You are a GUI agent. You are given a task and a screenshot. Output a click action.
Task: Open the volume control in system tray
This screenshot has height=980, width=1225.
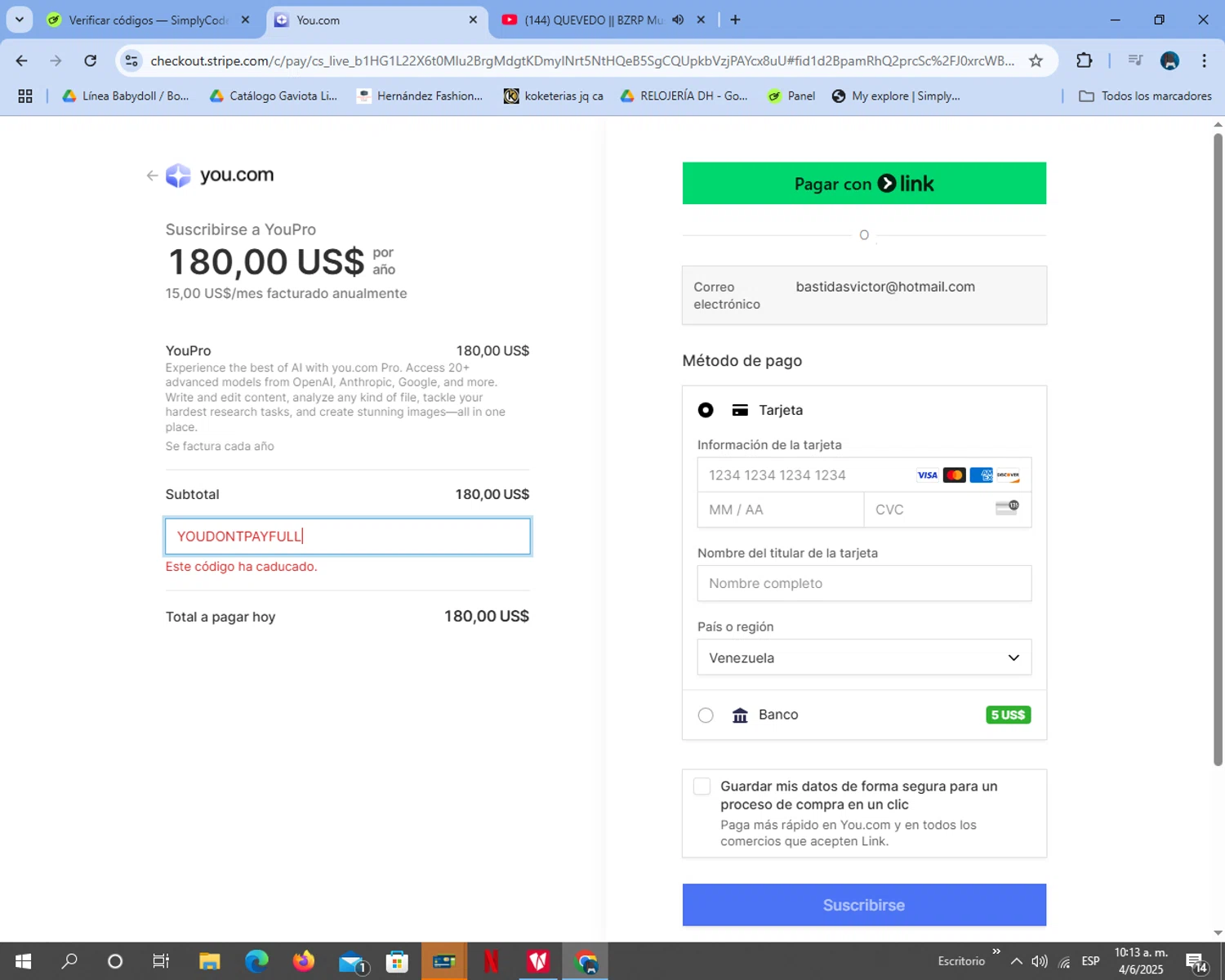point(1040,961)
